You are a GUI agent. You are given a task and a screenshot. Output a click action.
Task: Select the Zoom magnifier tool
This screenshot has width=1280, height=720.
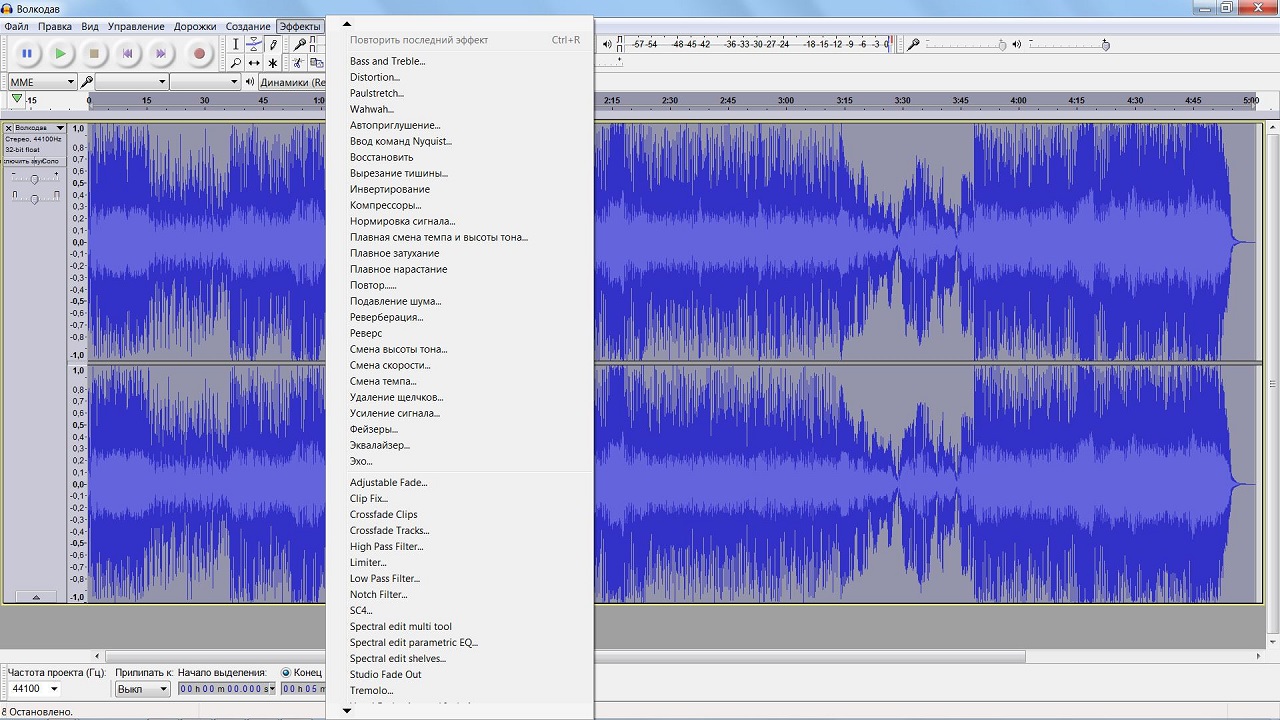pyautogui.click(x=235, y=63)
